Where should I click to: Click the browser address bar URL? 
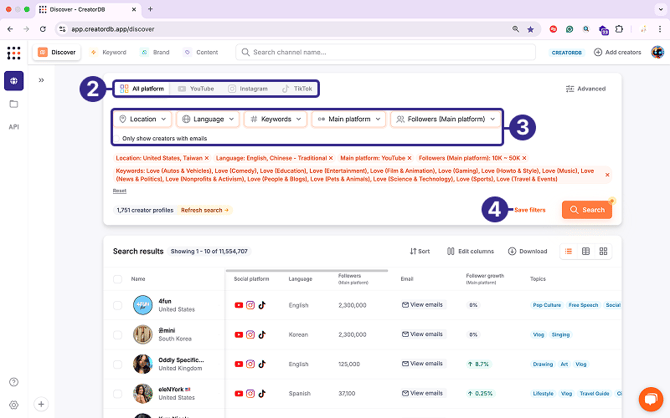[x=113, y=29]
